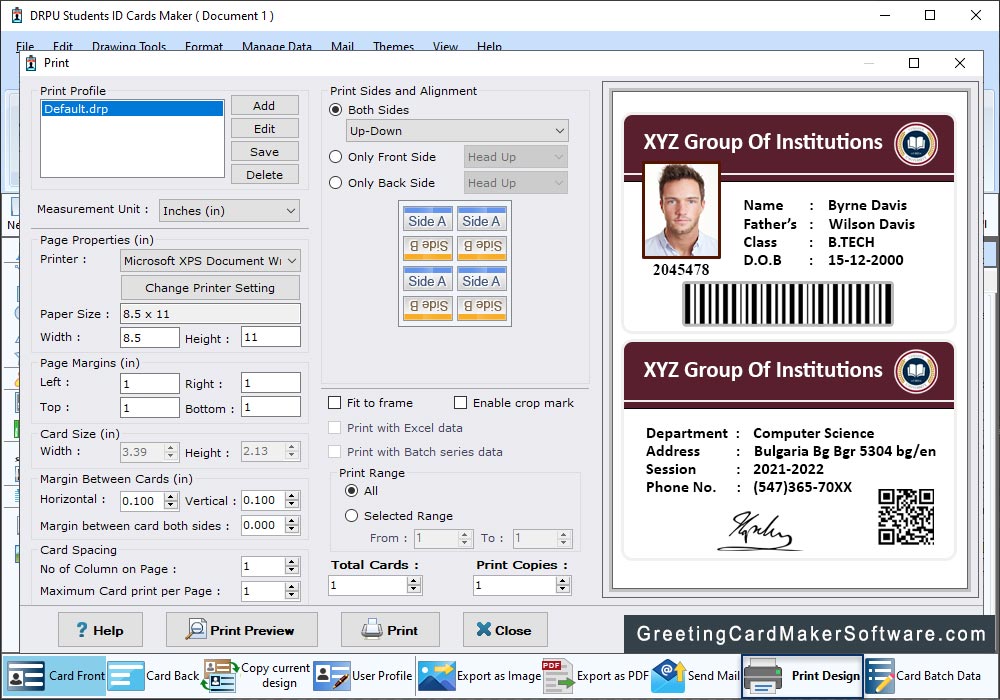This screenshot has height=700, width=1000.
Task: Click the Send Mail icon
Action: 668,676
